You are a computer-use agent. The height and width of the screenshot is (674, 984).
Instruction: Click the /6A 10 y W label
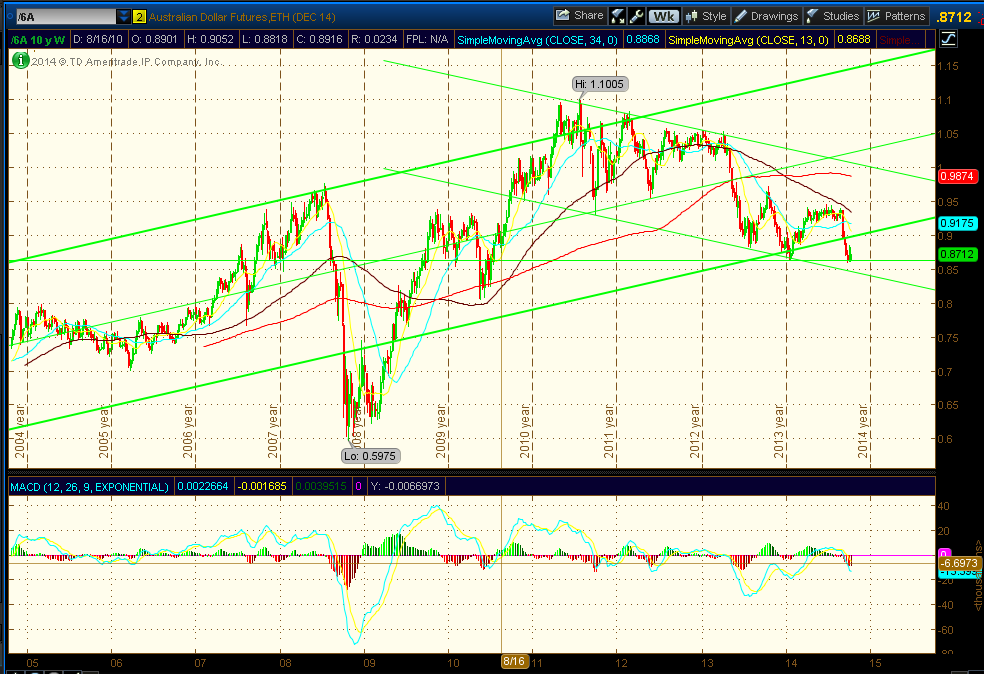coord(38,40)
